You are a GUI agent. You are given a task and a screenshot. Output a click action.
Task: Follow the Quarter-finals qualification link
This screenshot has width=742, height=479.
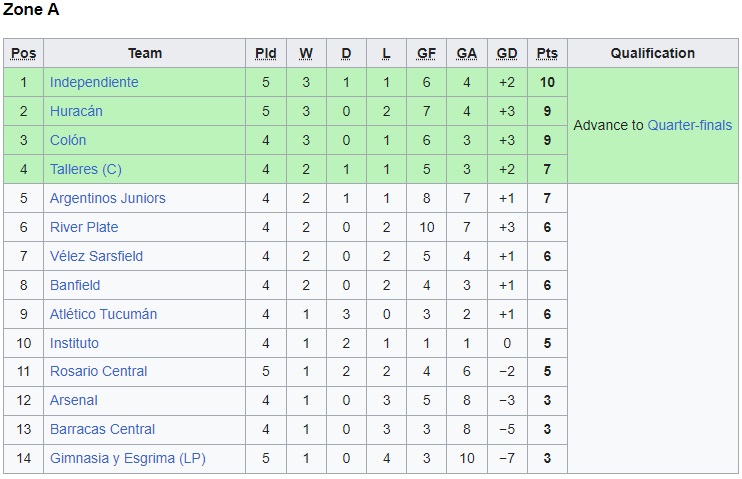coord(690,125)
